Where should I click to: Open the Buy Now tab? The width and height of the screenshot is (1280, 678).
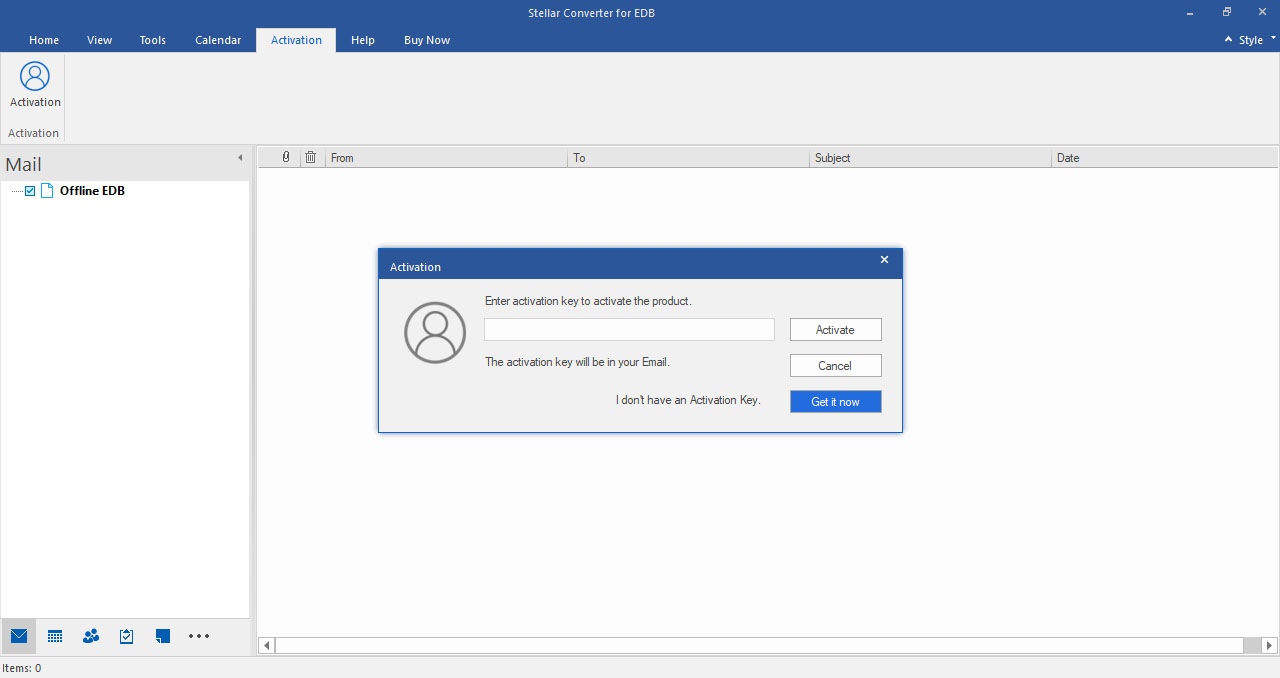(427, 40)
